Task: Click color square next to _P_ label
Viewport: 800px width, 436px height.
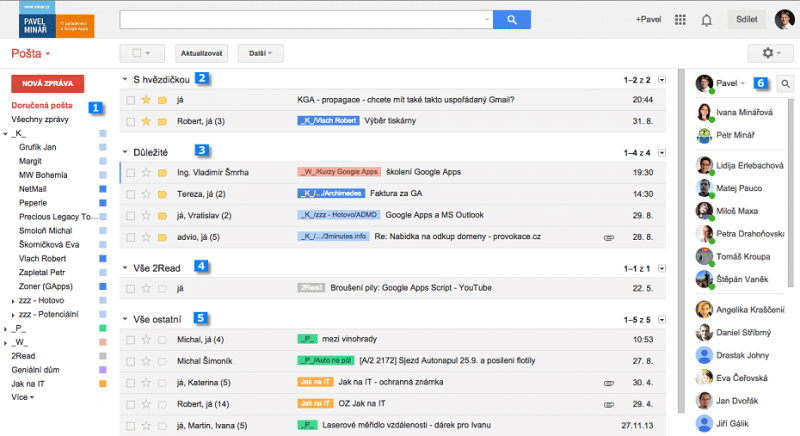Action: pos(103,327)
